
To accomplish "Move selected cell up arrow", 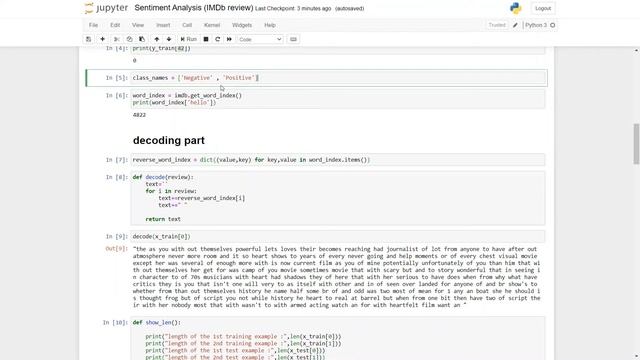I will click(x=156, y=39).
